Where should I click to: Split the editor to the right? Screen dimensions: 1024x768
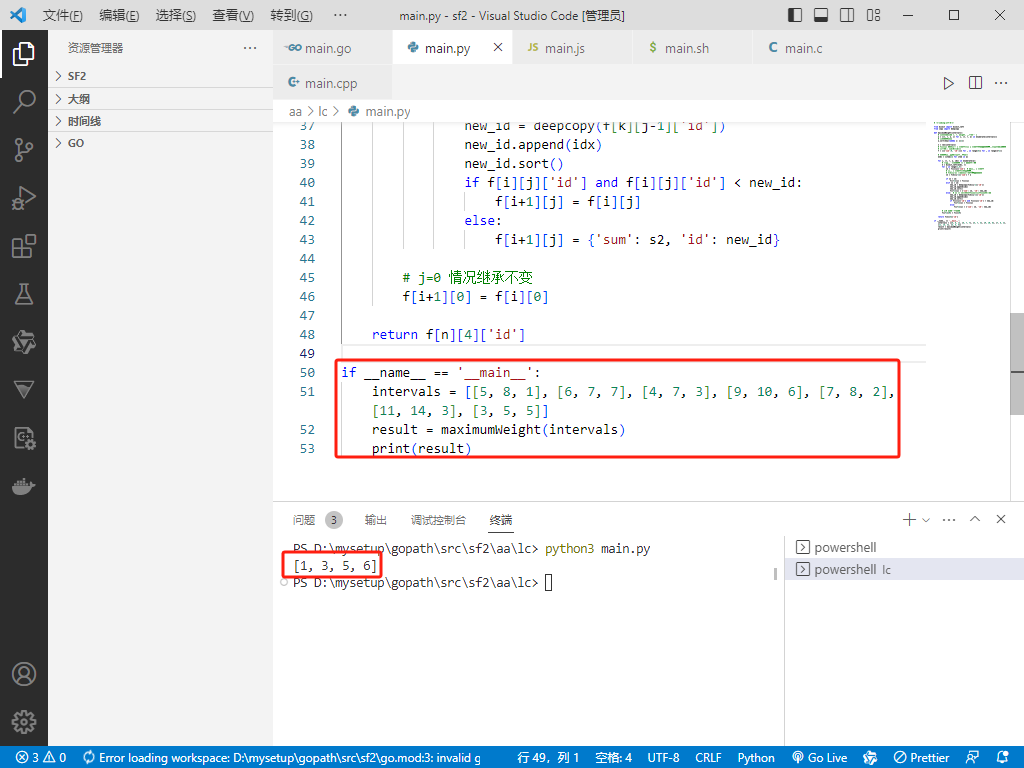(x=975, y=83)
